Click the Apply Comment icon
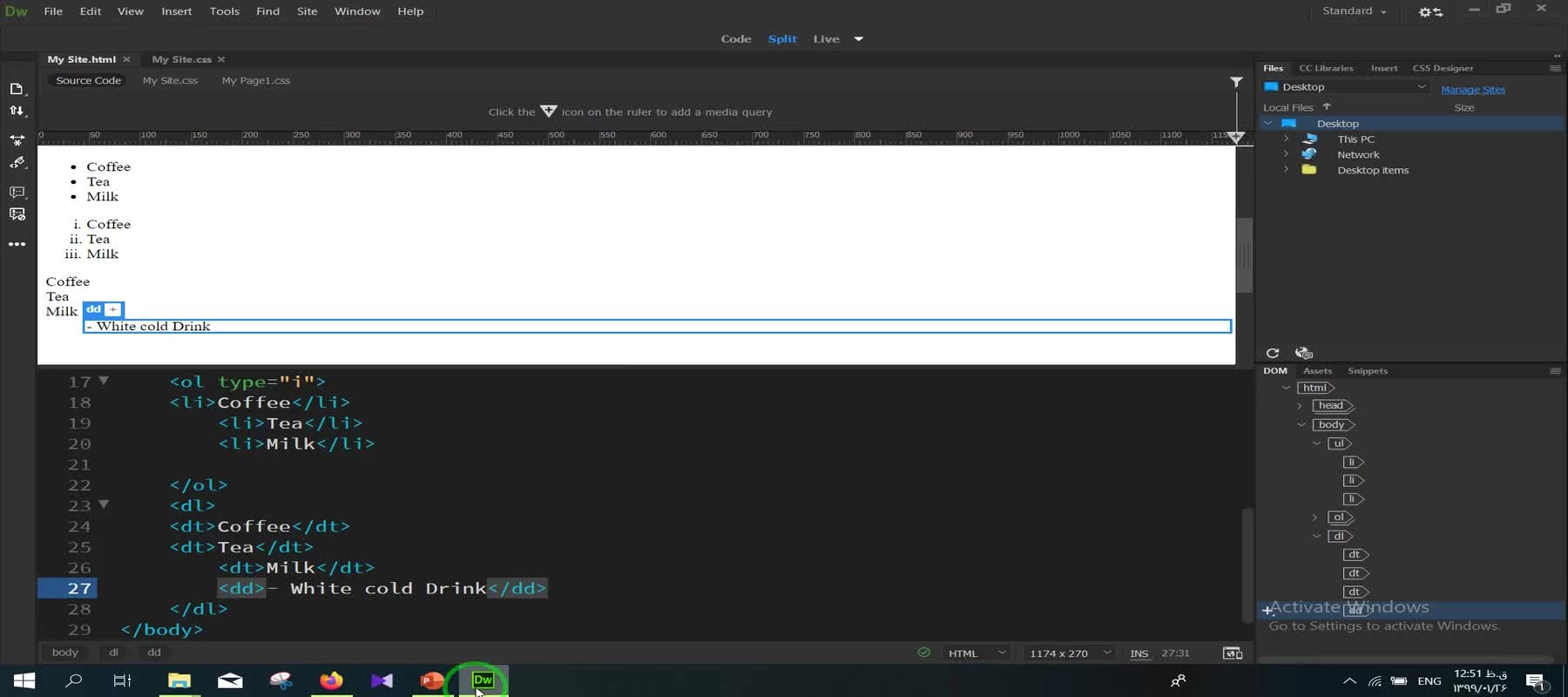The width and height of the screenshot is (1568, 697). click(x=17, y=192)
